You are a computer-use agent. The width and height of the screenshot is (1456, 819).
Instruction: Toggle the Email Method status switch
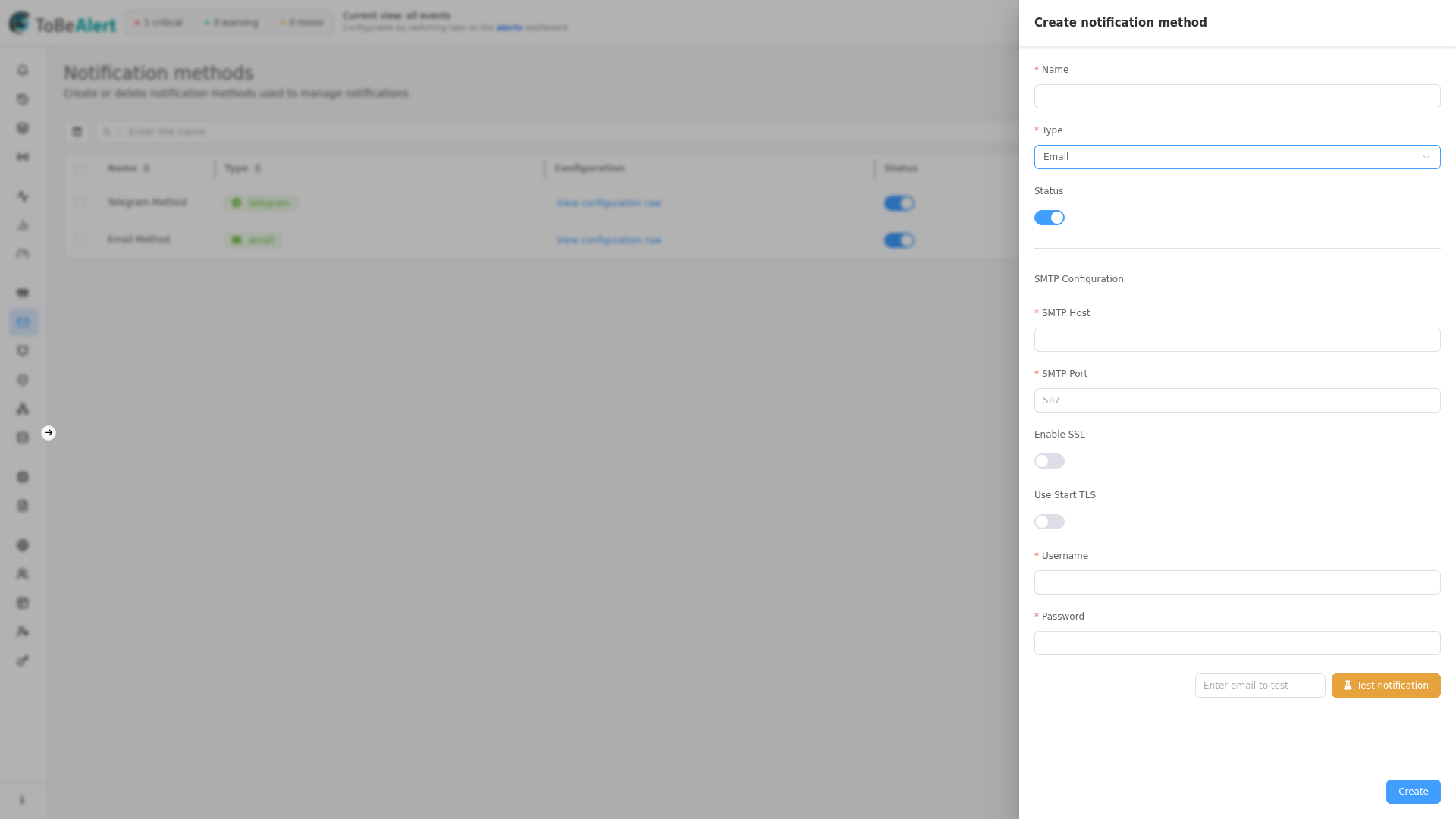[x=899, y=240]
